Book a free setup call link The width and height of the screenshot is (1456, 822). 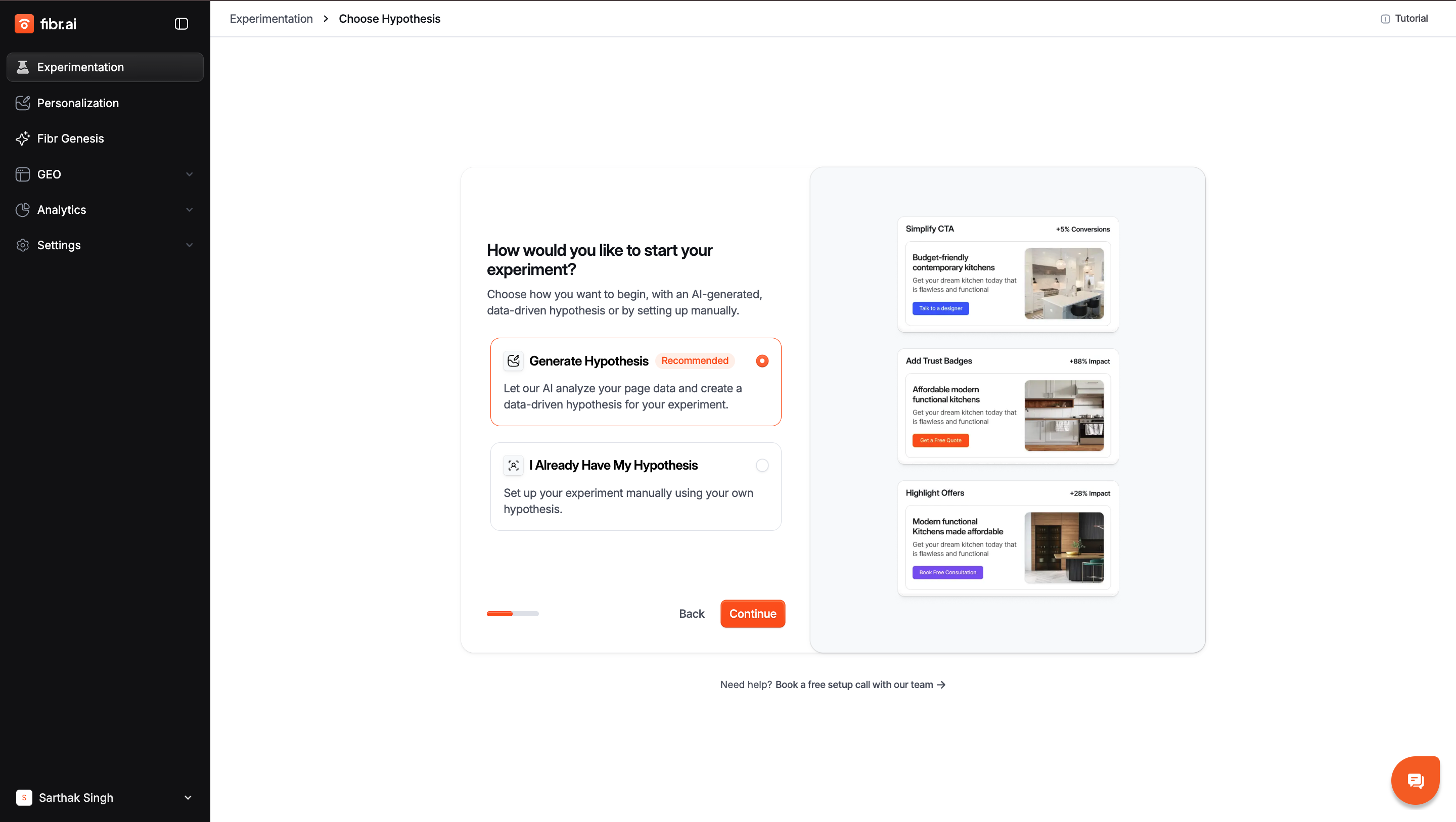pos(859,684)
